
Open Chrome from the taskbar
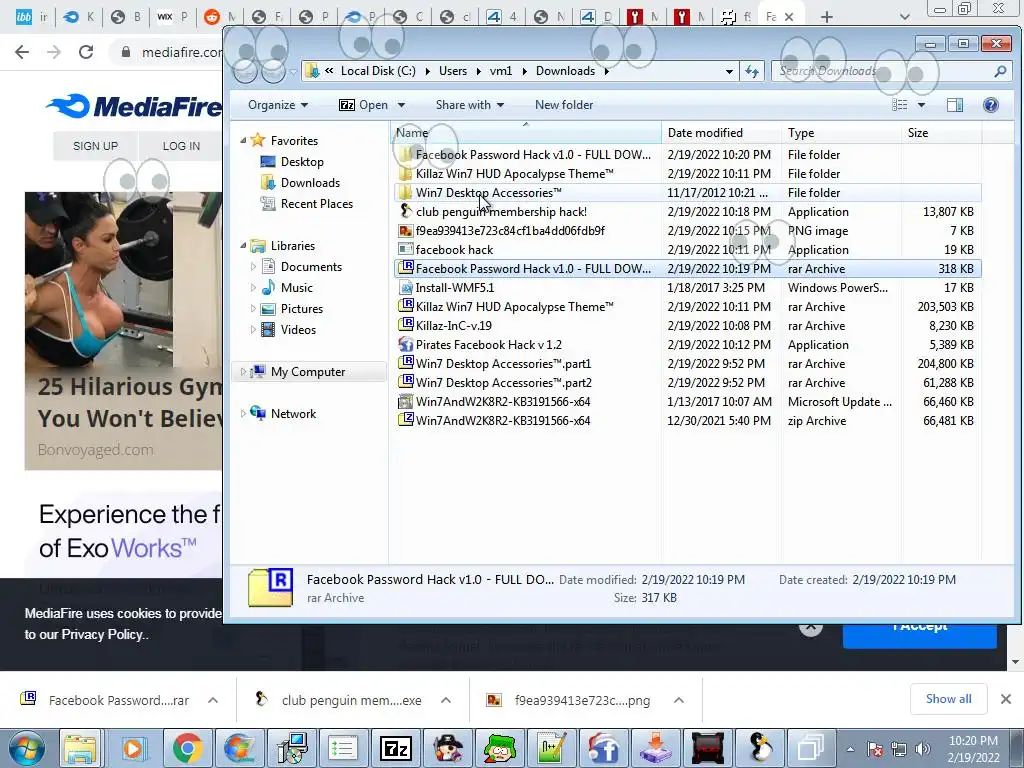187,748
